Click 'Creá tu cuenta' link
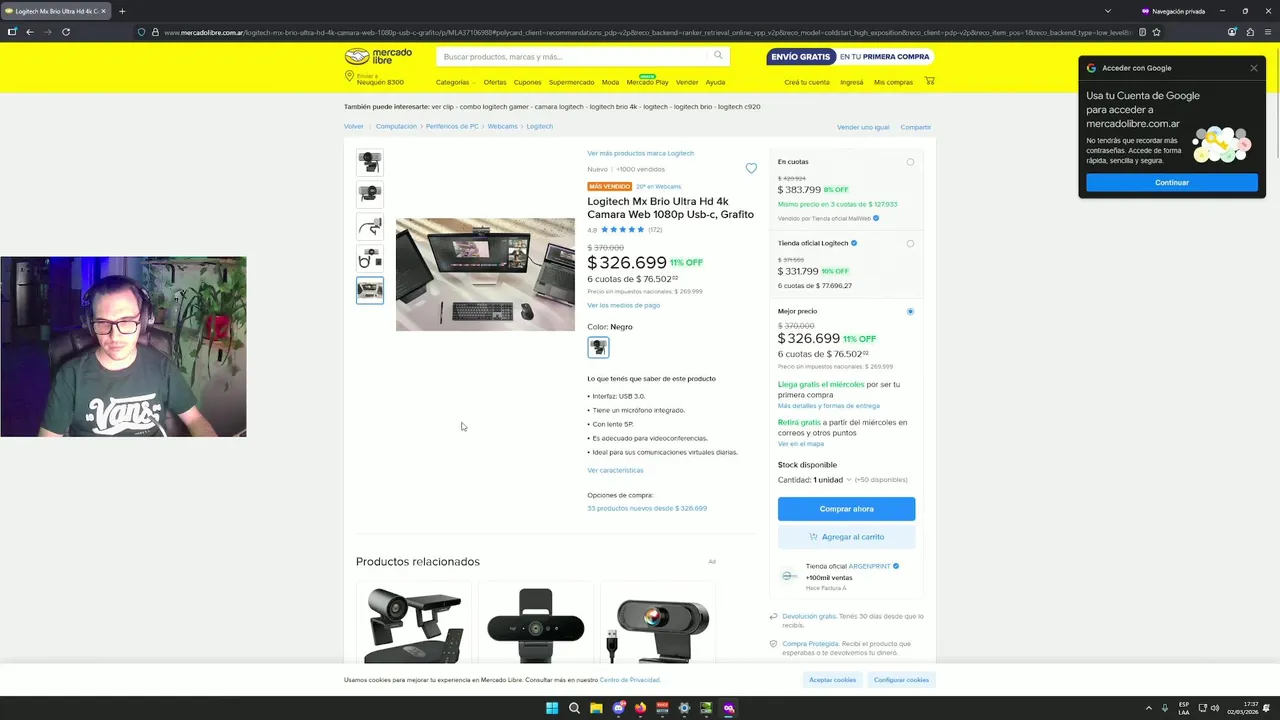 (x=807, y=82)
